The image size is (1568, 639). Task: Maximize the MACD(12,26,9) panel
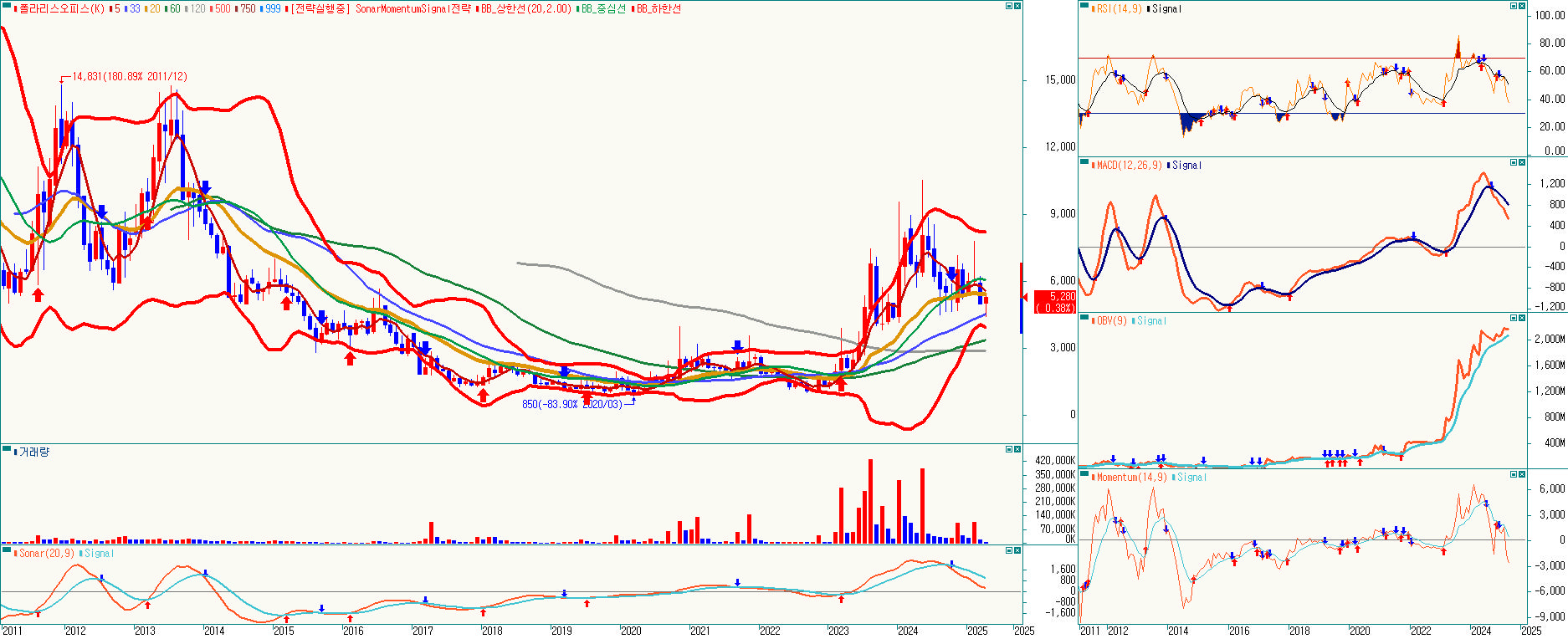point(1514,162)
